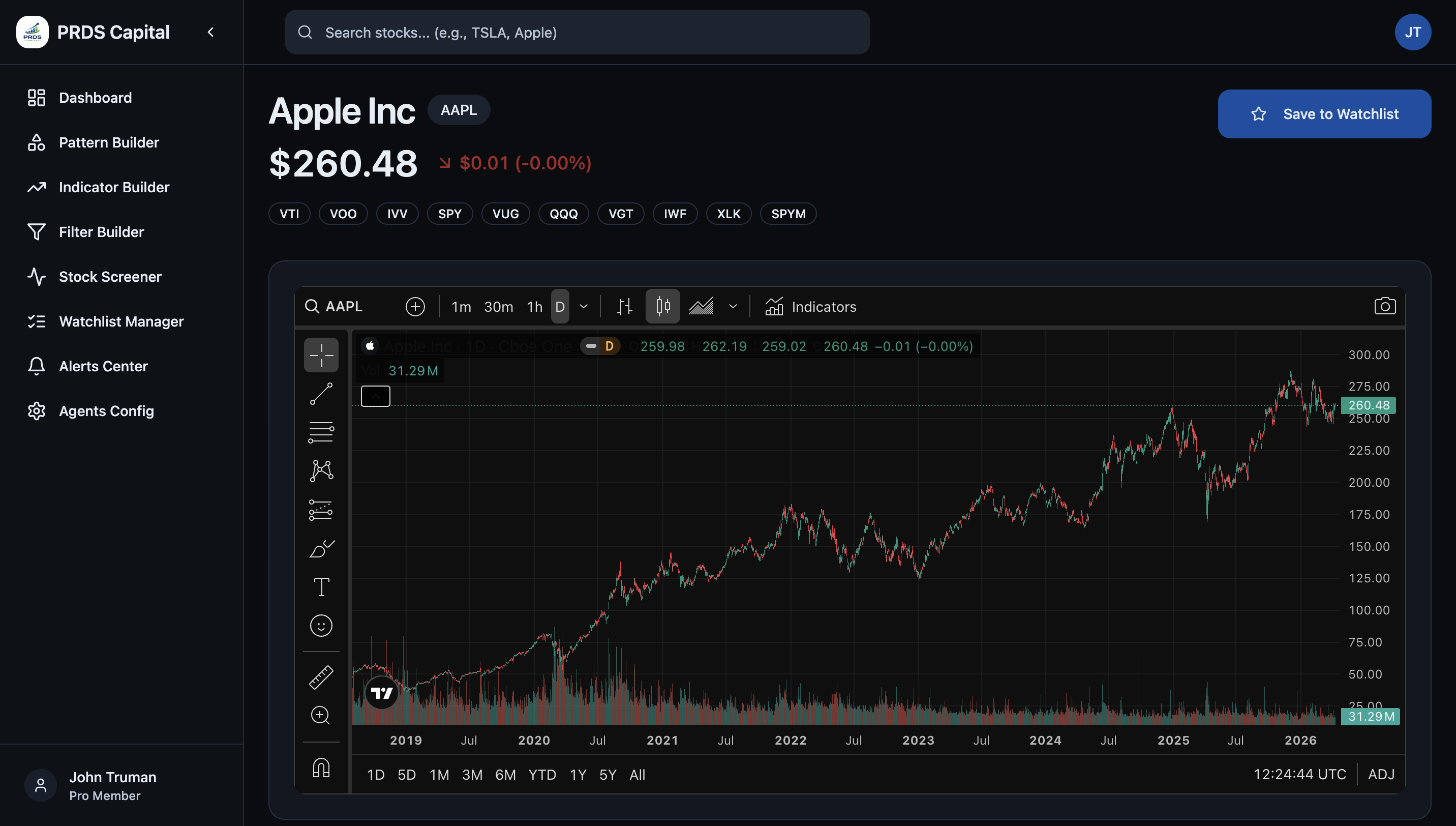Select the Area chart style icon
Viewport: 1456px width, 826px height.
702,307
